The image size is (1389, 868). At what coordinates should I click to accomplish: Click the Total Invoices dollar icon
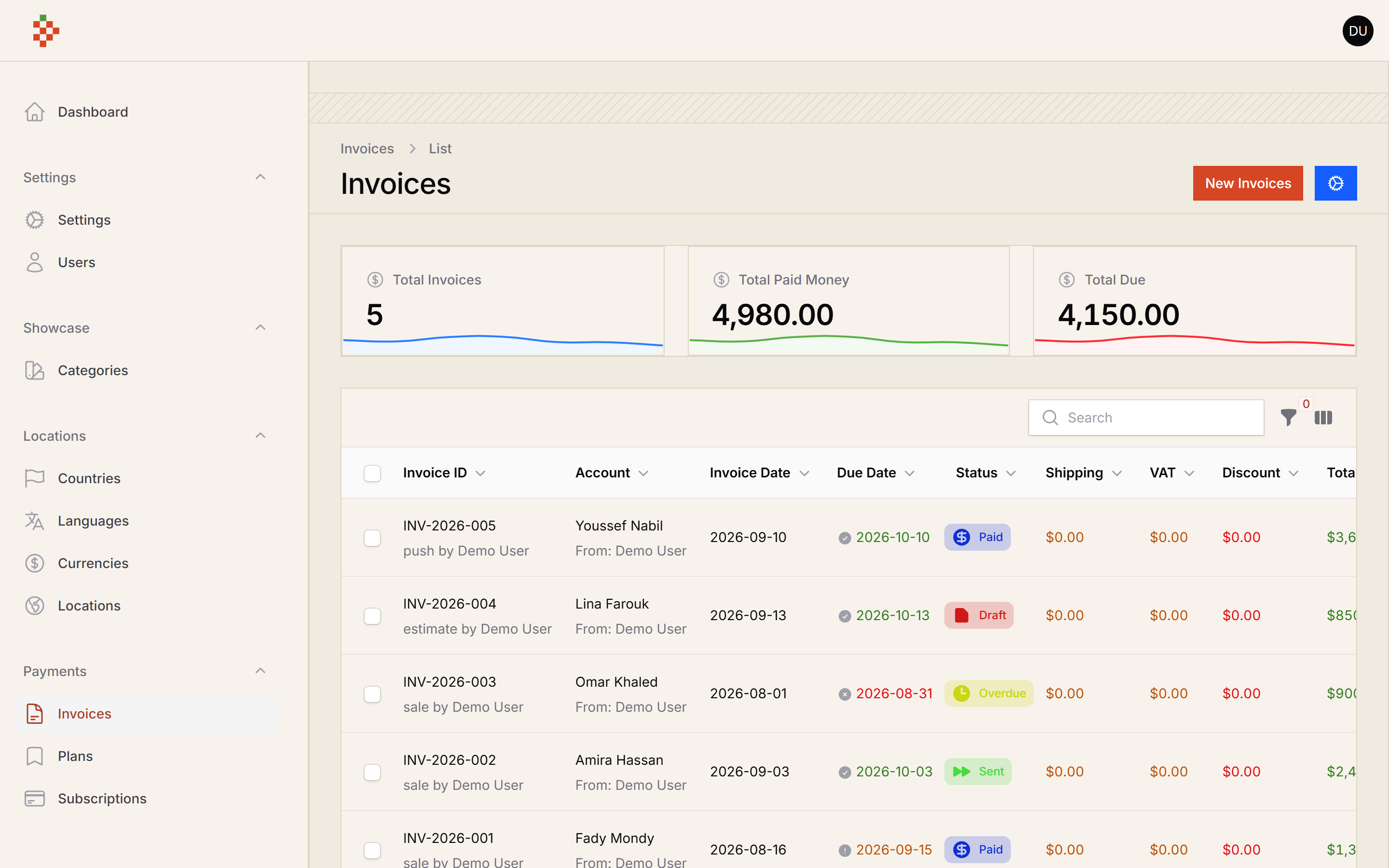click(x=375, y=280)
